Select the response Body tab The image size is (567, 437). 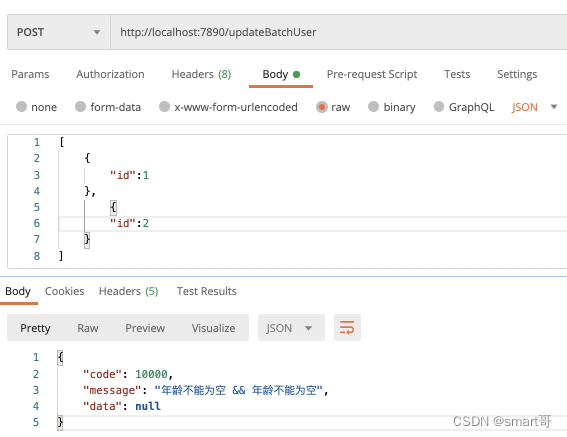[18, 291]
